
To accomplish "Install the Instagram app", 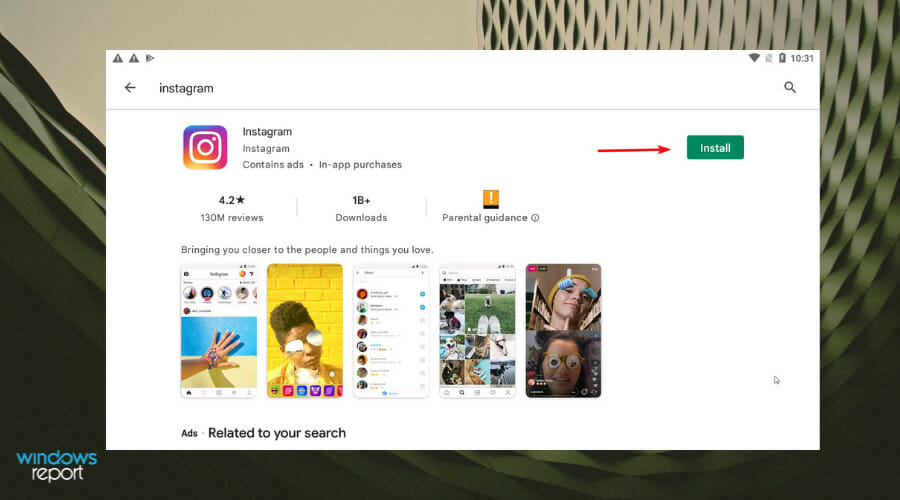I will click(715, 148).
